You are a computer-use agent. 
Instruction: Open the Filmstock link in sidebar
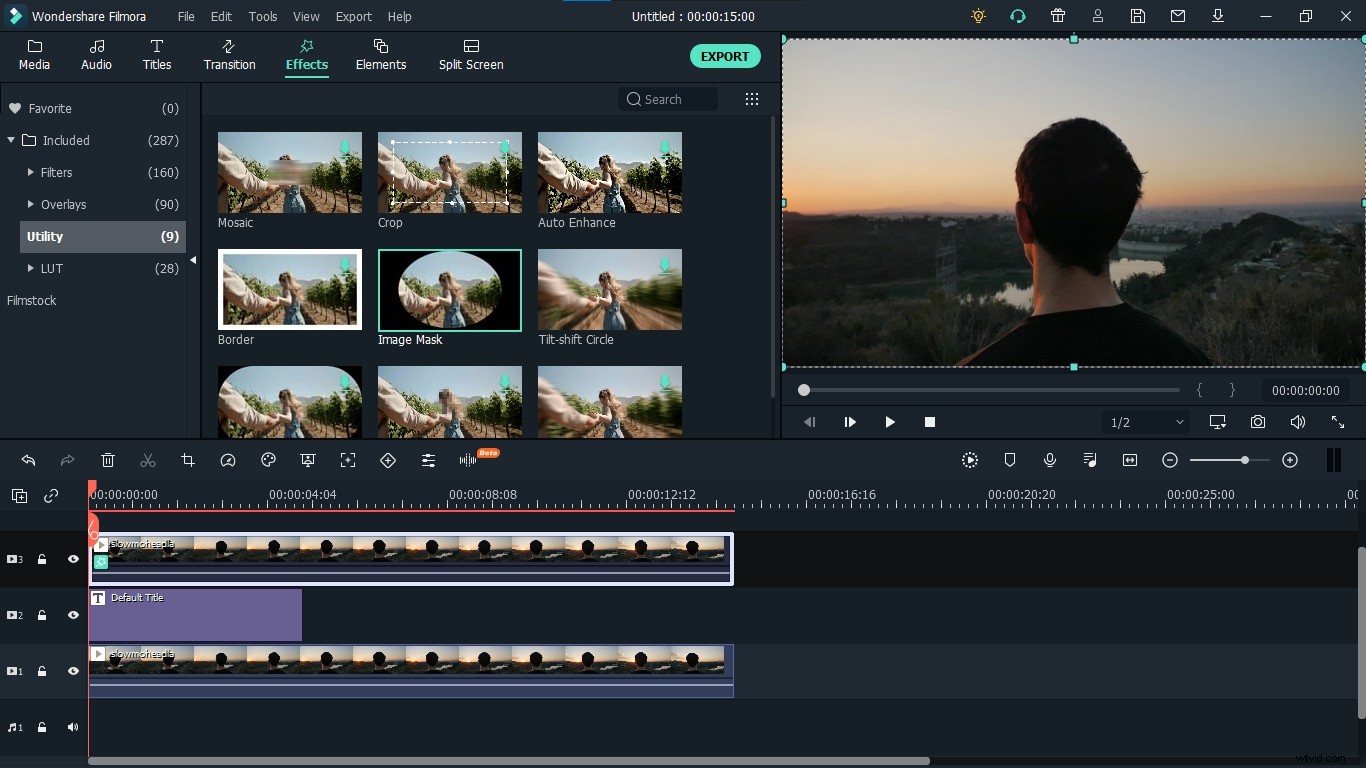point(32,301)
